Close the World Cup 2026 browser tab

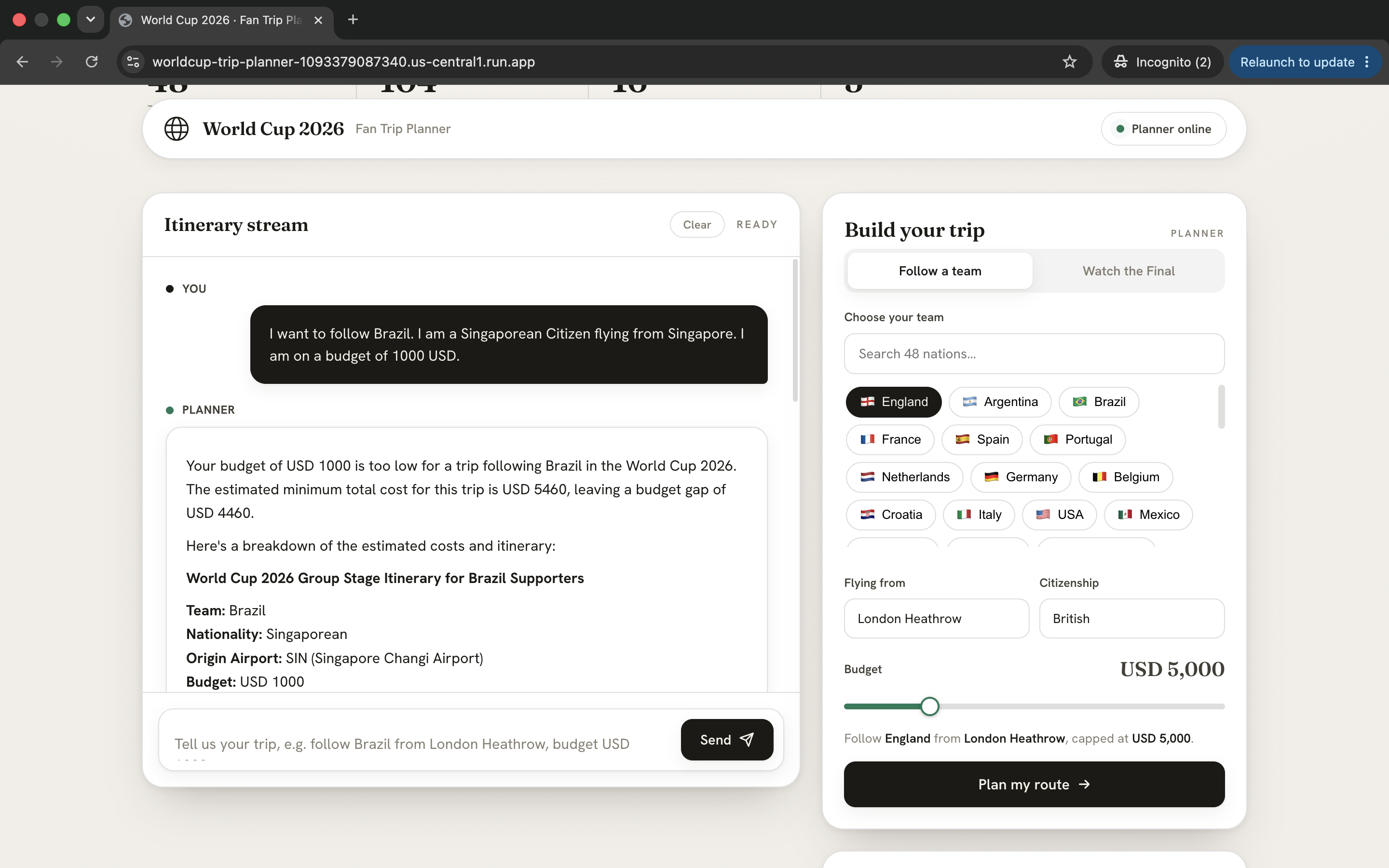click(x=318, y=20)
